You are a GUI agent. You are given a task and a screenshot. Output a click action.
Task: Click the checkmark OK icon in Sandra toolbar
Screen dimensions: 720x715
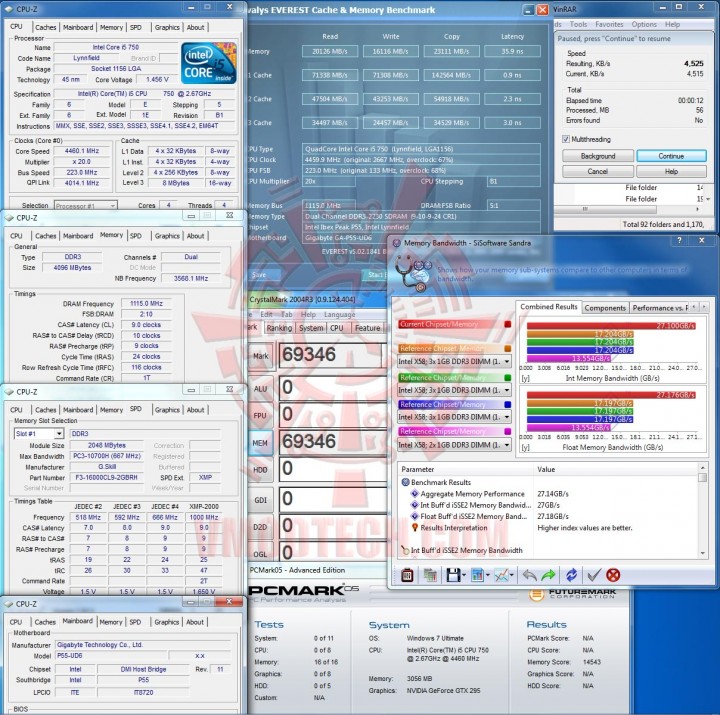594,574
